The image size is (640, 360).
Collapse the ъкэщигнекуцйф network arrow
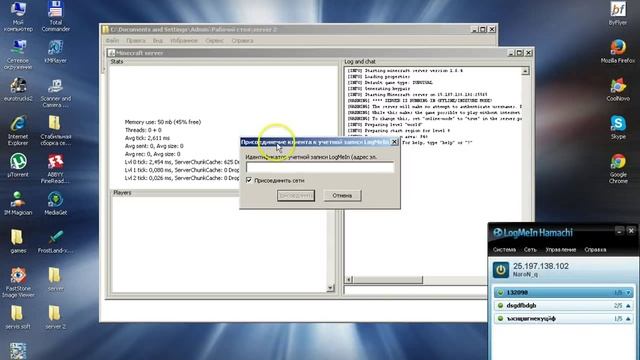[x=628, y=319]
